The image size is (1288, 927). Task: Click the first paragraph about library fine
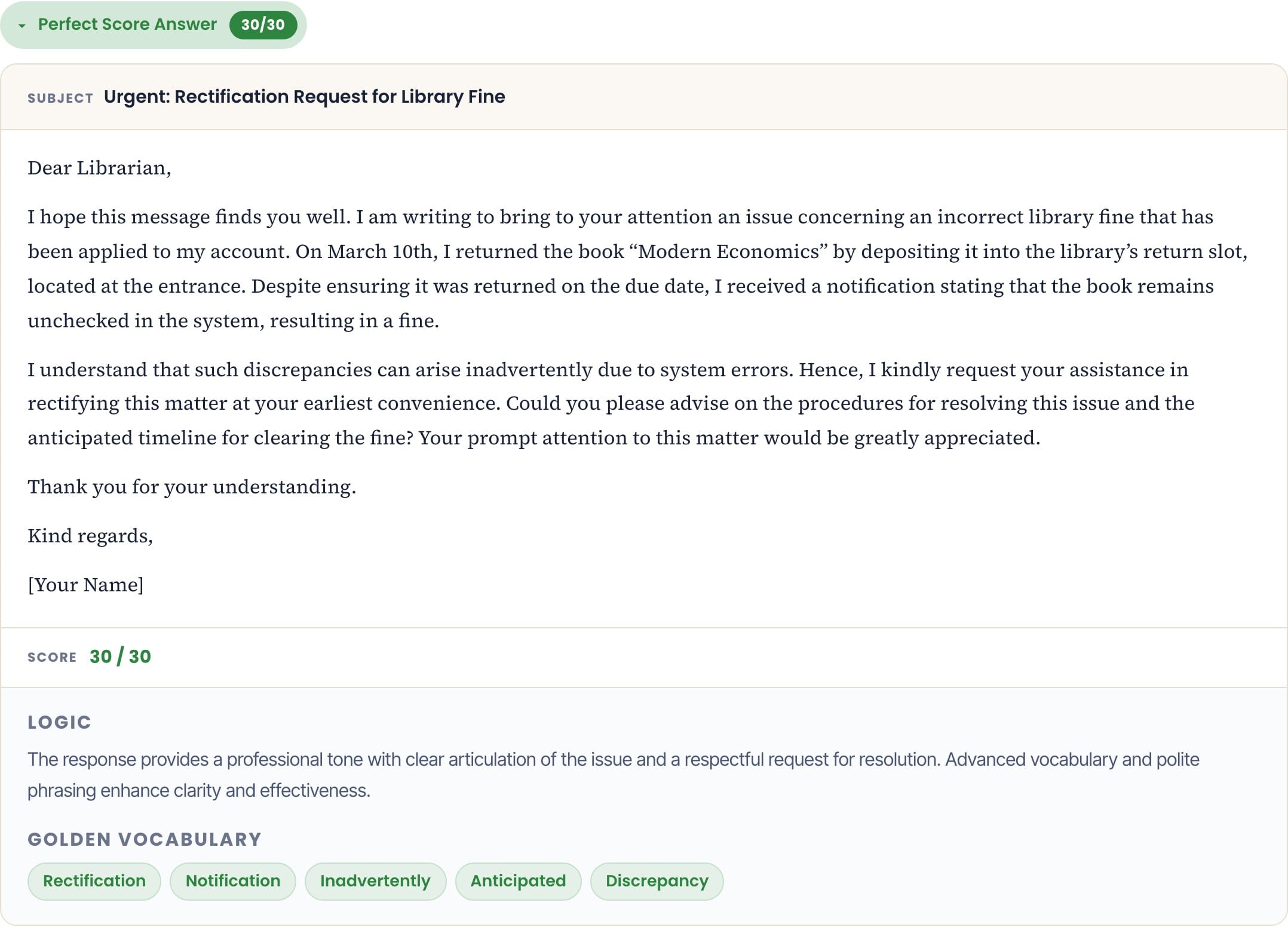click(637, 269)
